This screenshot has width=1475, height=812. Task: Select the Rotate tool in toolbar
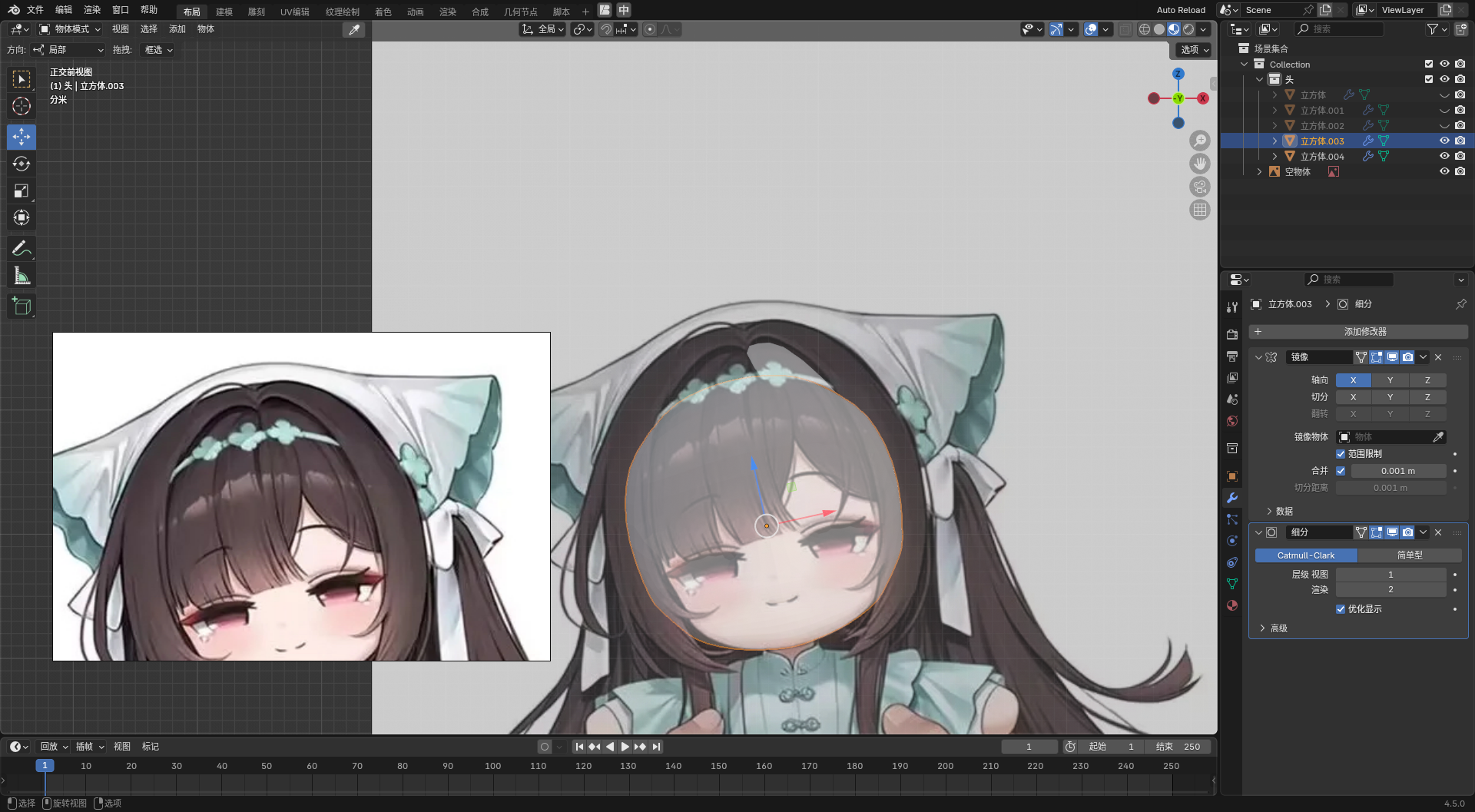point(22,164)
